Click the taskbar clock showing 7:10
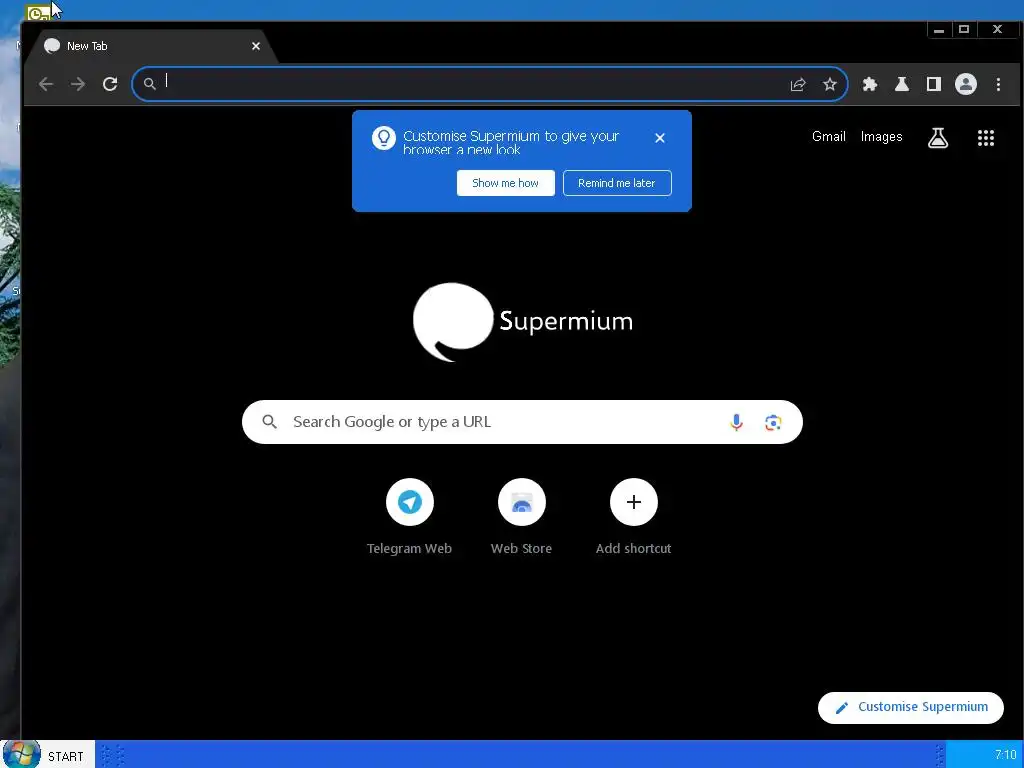Image resolution: width=1024 pixels, height=768 pixels. click(x=1005, y=755)
